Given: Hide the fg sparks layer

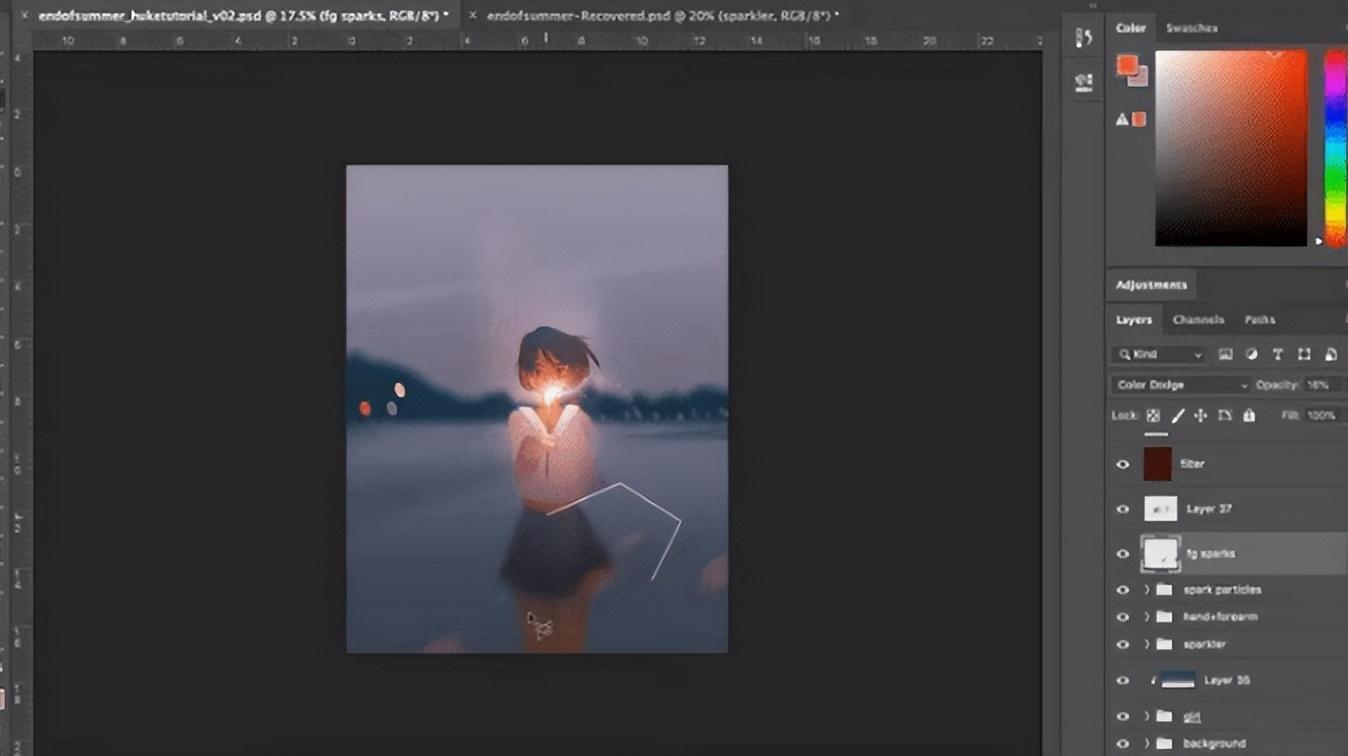Looking at the screenshot, I should tap(1123, 554).
